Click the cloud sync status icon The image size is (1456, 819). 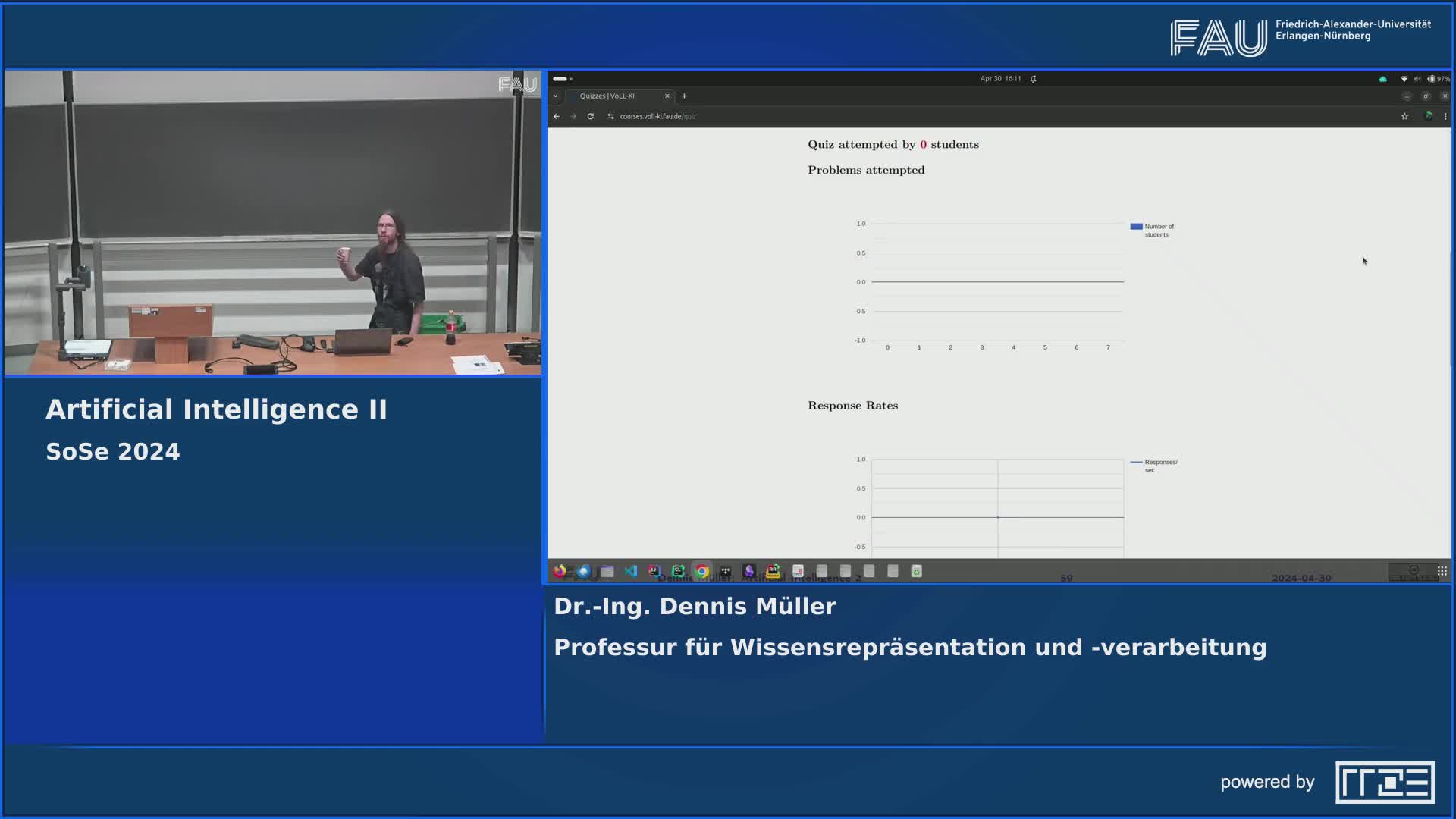pos(1382,78)
